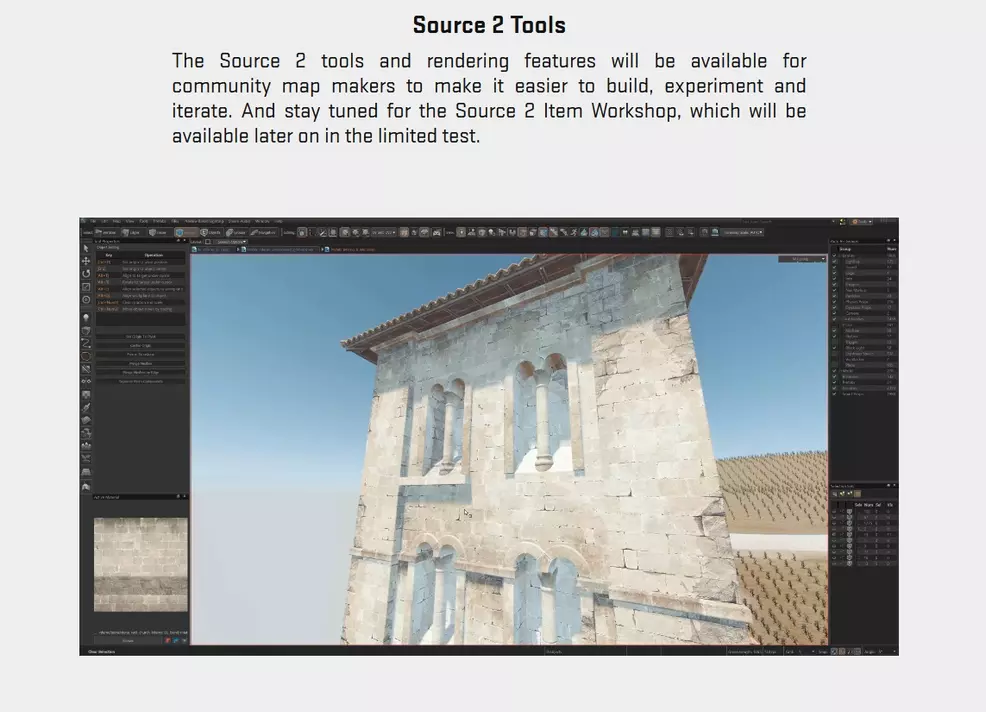The width and height of the screenshot is (986, 712).
Task: Select the Path tool
Action: coord(86,343)
